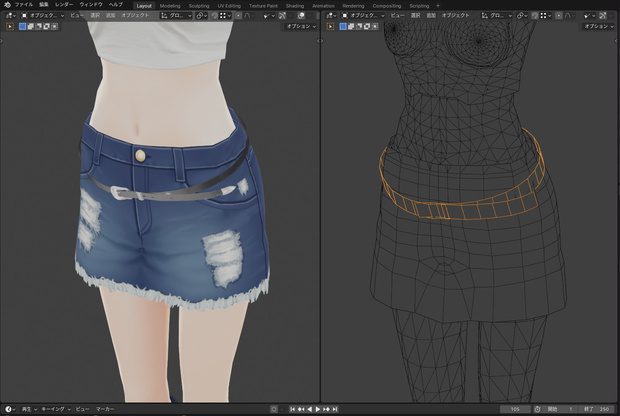Jump to timeline end frame

tap(335, 409)
